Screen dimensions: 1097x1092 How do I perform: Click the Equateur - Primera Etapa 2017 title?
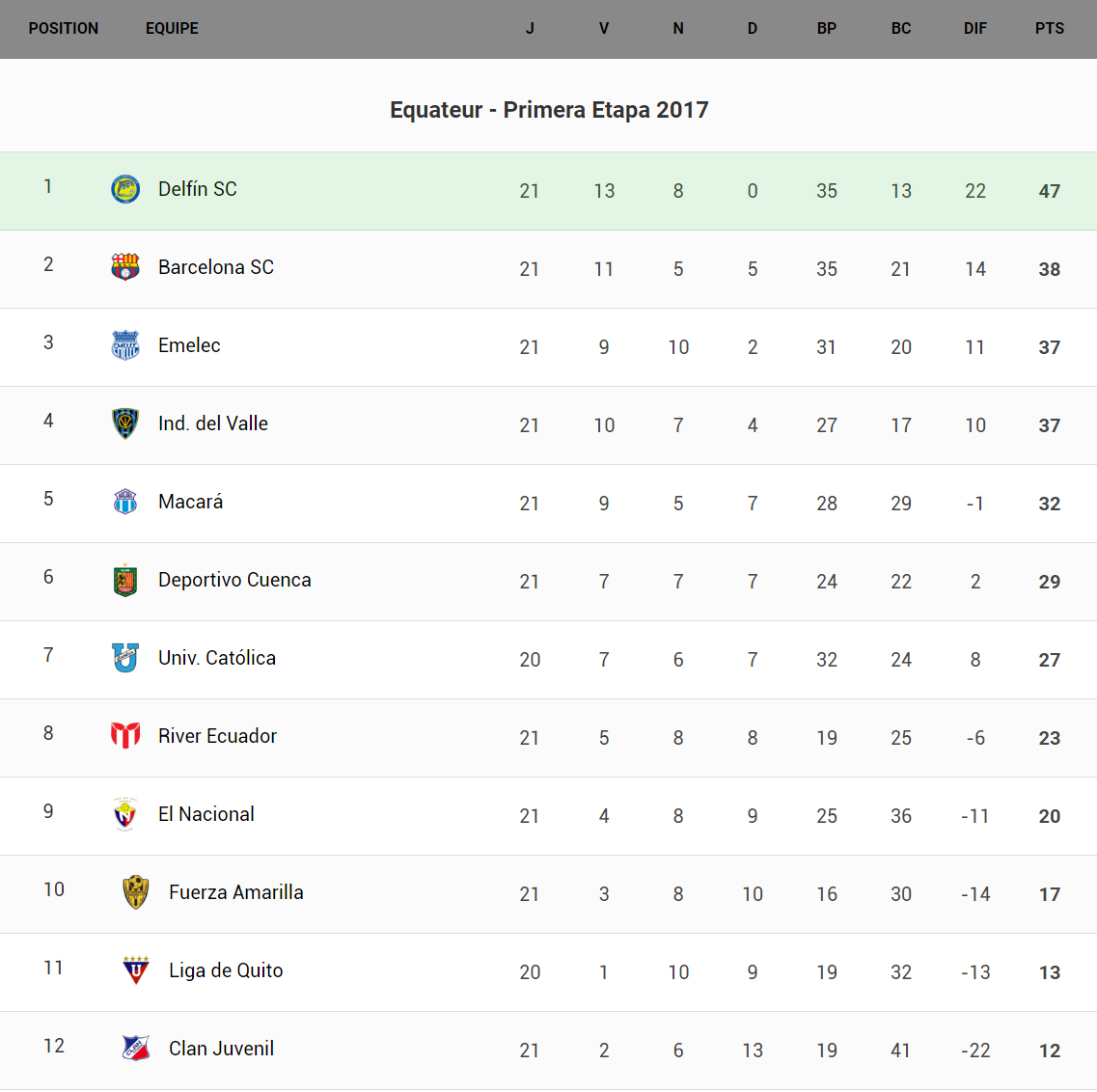coord(549,110)
